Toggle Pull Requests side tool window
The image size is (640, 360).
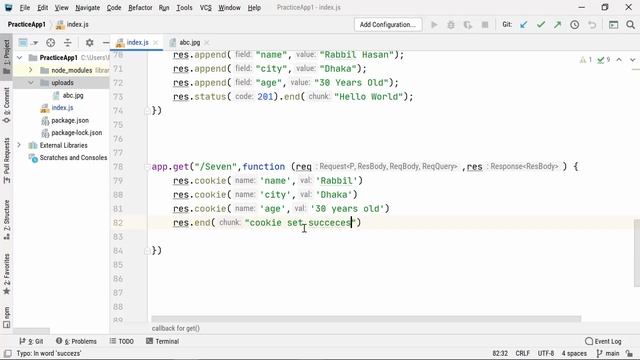click(7, 160)
